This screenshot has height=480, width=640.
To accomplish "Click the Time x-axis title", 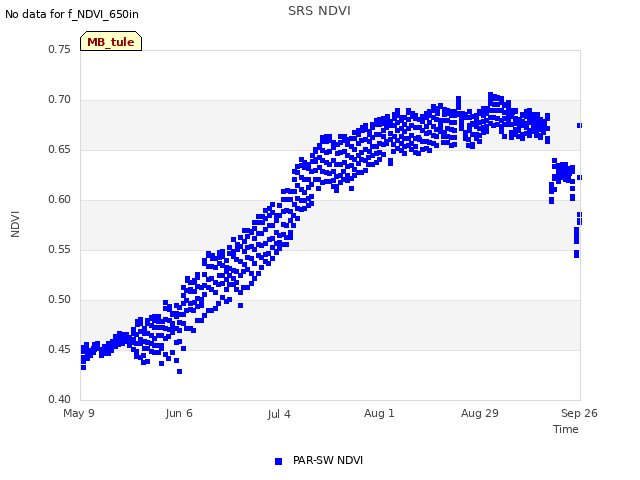I will [x=566, y=429].
